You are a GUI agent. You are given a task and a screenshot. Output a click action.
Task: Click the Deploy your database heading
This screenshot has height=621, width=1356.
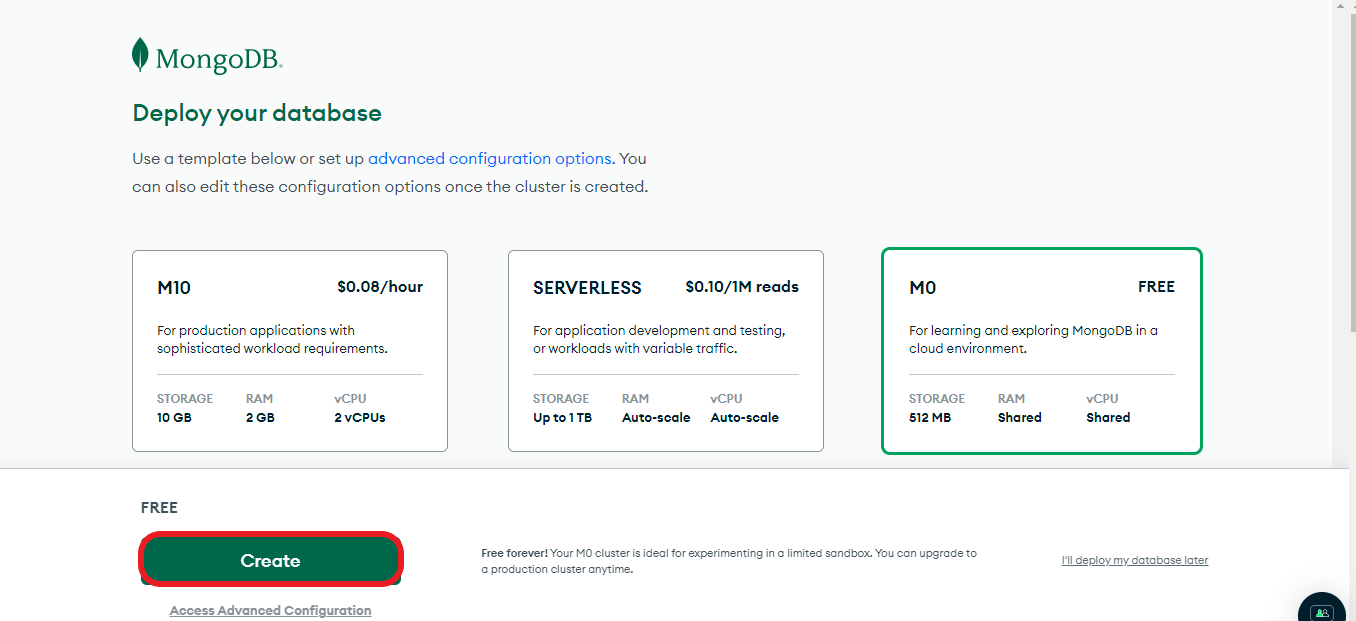point(257,113)
